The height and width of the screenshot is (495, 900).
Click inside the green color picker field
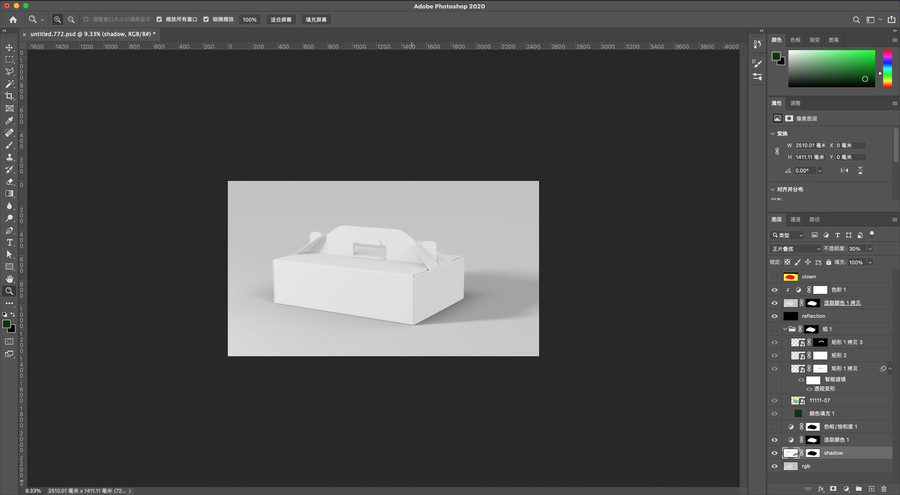[x=831, y=68]
